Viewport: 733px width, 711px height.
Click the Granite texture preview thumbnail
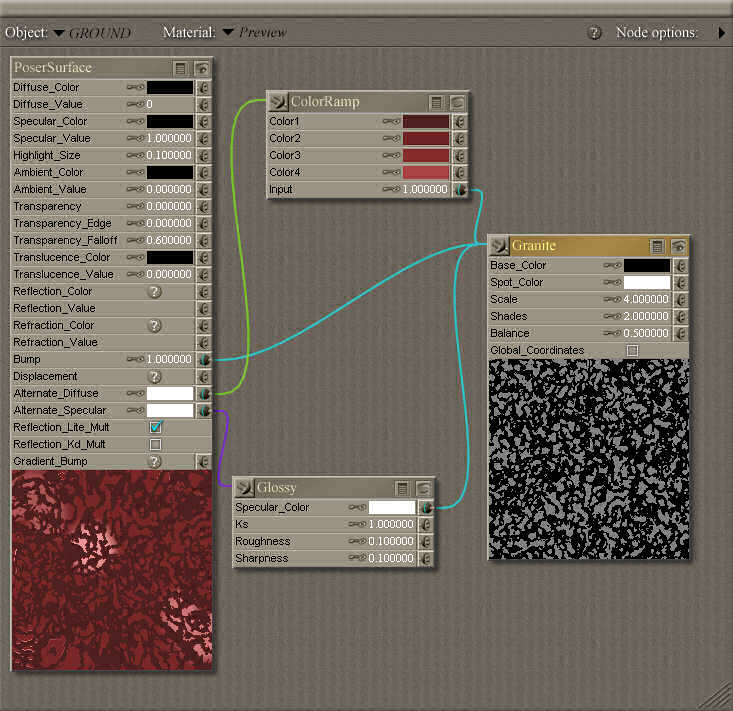(x=588, y=458)
